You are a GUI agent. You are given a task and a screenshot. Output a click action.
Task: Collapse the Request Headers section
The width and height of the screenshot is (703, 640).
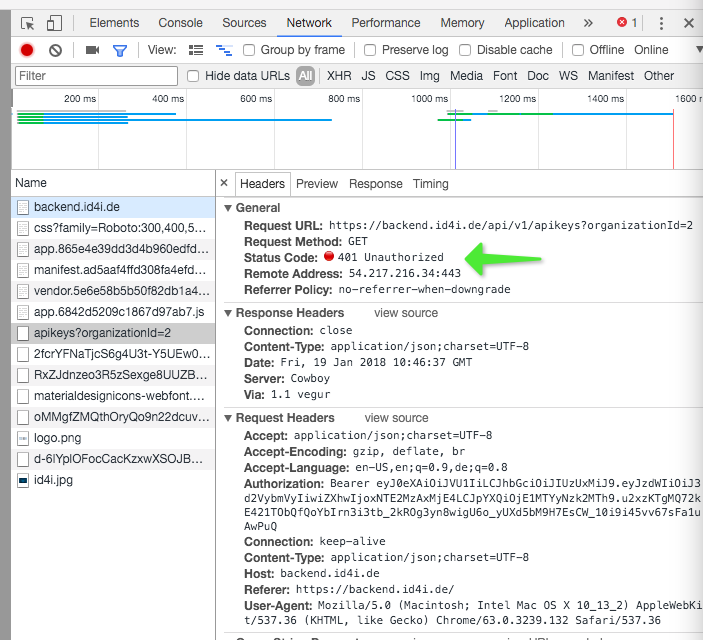[228, 418]
